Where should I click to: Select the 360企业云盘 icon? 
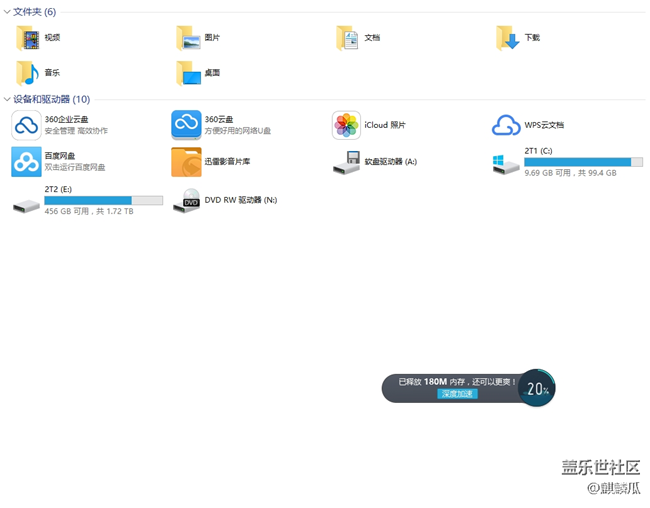coord(26,125)
